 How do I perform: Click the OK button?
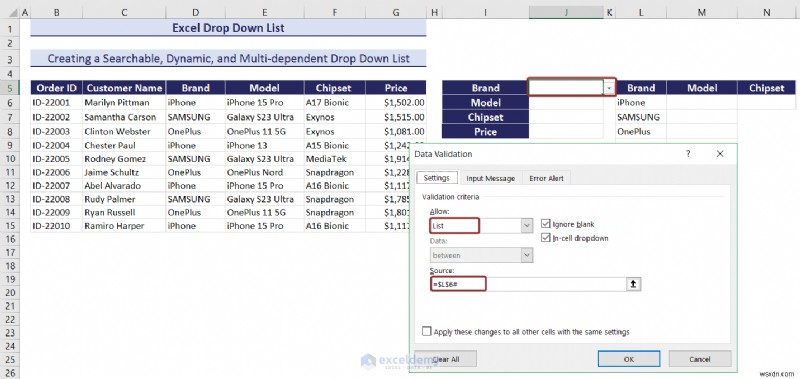(x=629, y=359)
